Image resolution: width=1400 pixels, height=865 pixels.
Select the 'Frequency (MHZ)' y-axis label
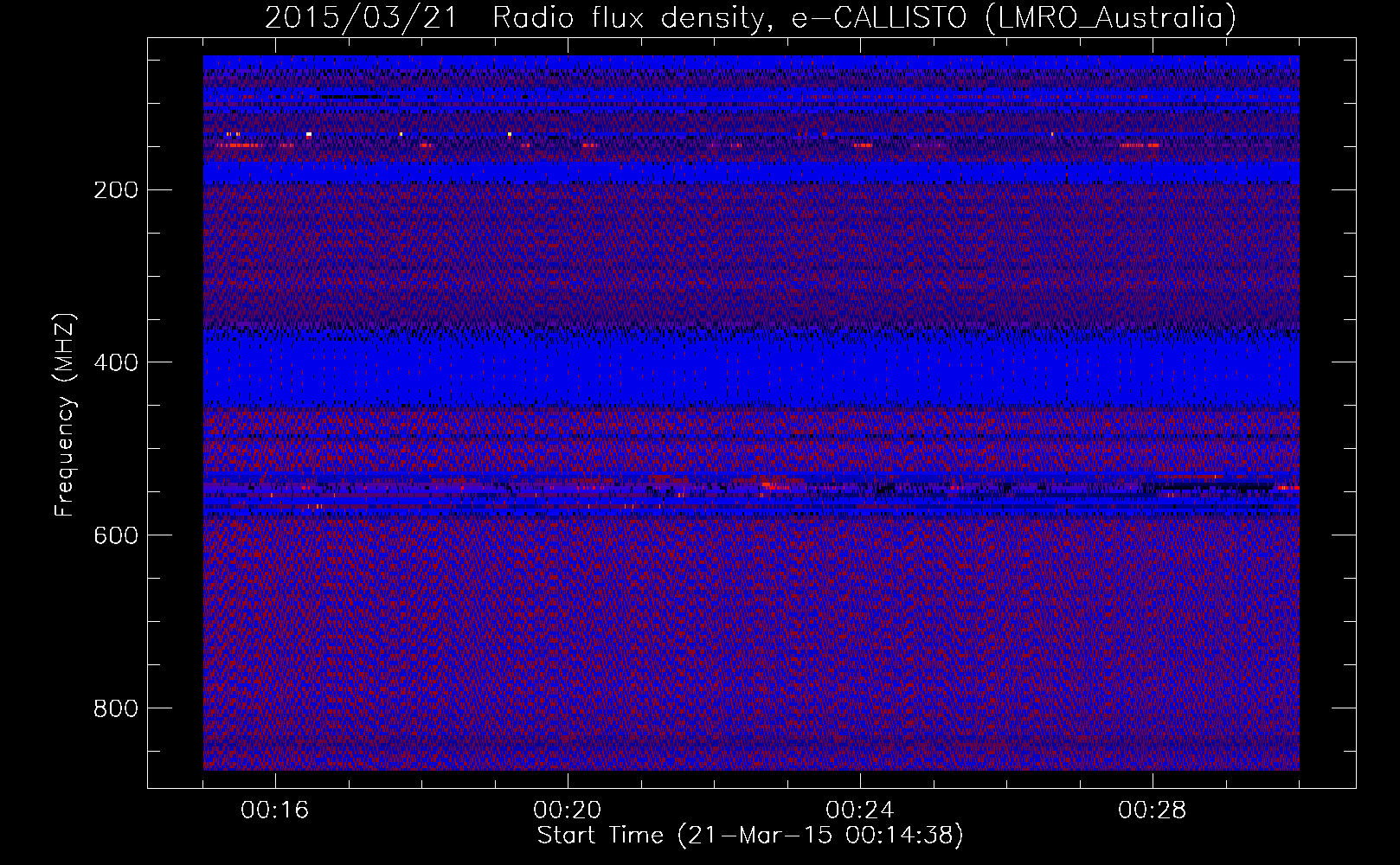(x=65, y=415)
